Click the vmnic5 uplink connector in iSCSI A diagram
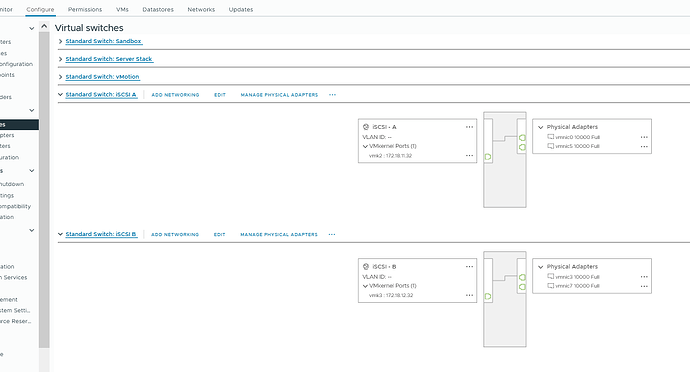 coord(522,147)
